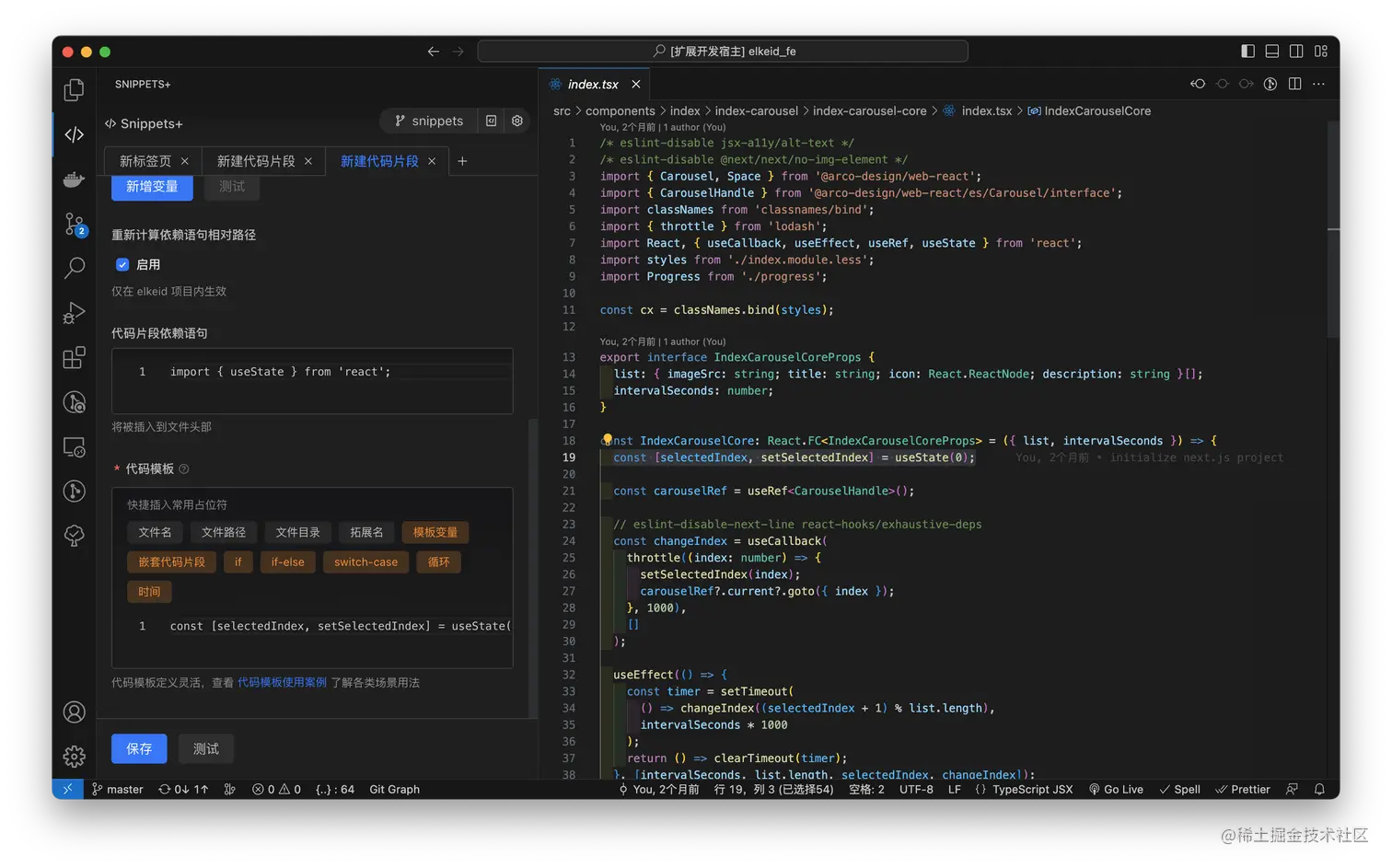
Task: Click the snippet file icon beside snippets
Action: (x=492, y=121)
